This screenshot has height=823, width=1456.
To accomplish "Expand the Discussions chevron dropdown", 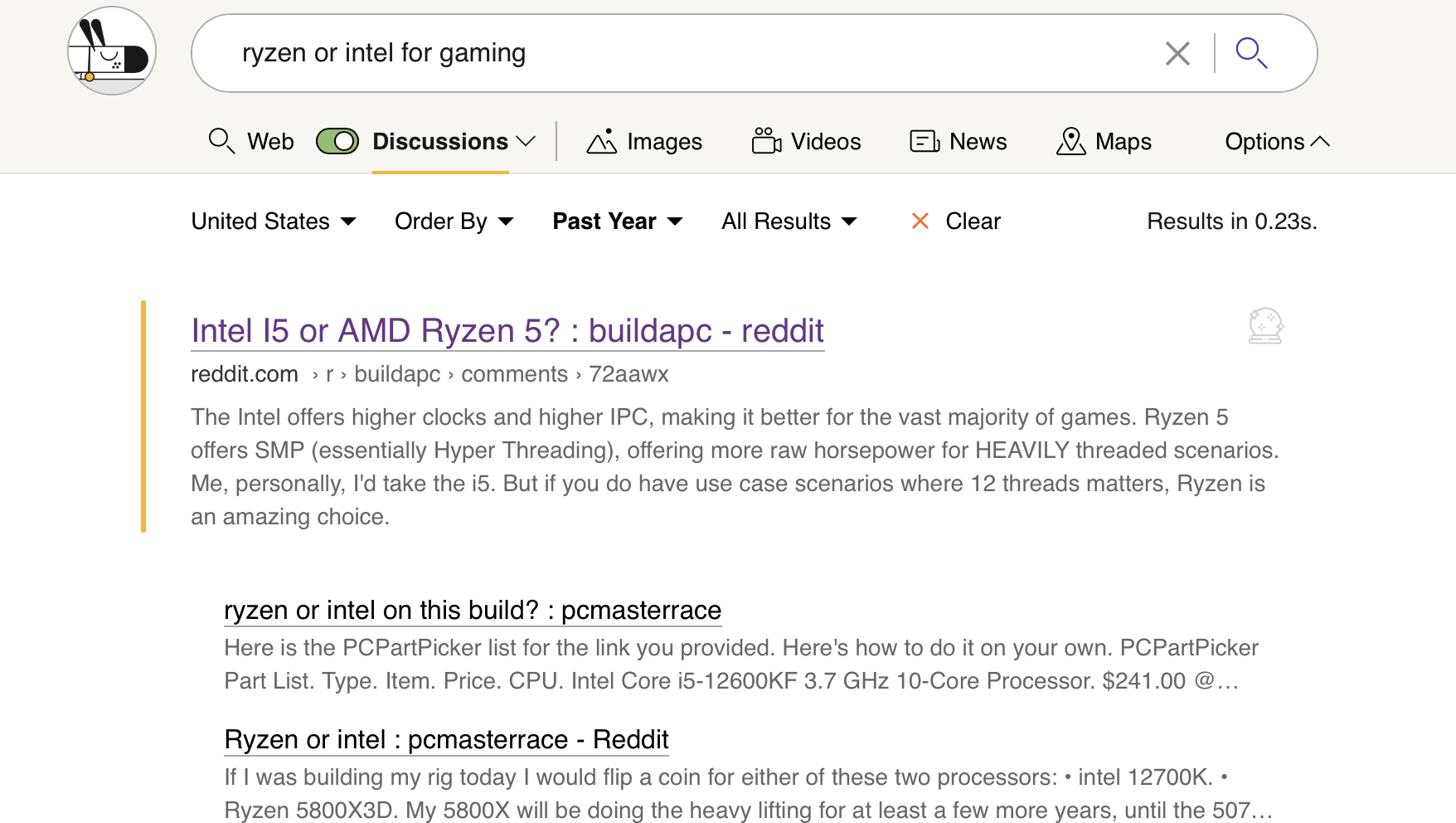I will click(x=526, y=142).
